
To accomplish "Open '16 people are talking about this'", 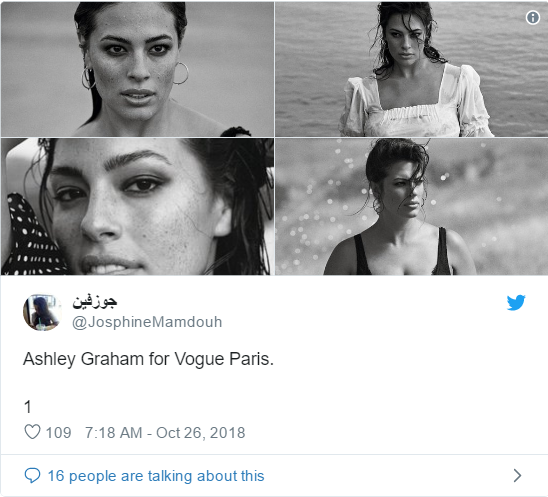I will tap(156, 476).
